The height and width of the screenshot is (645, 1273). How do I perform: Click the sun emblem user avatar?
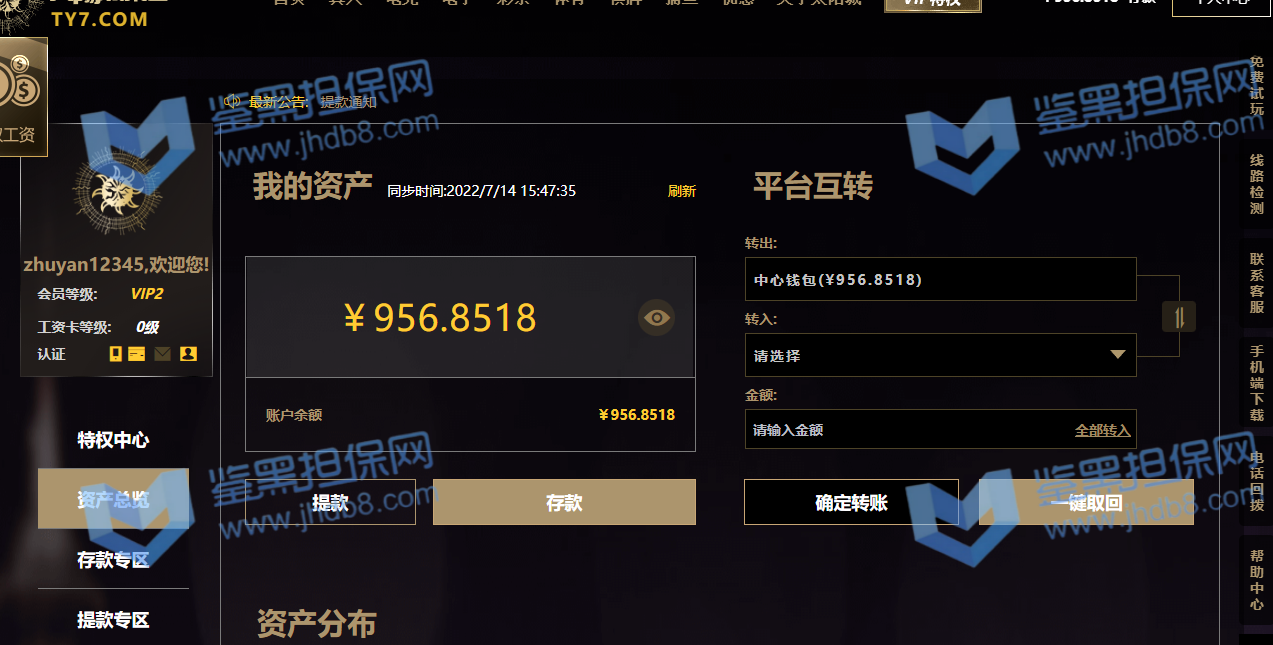pos(116,191)
